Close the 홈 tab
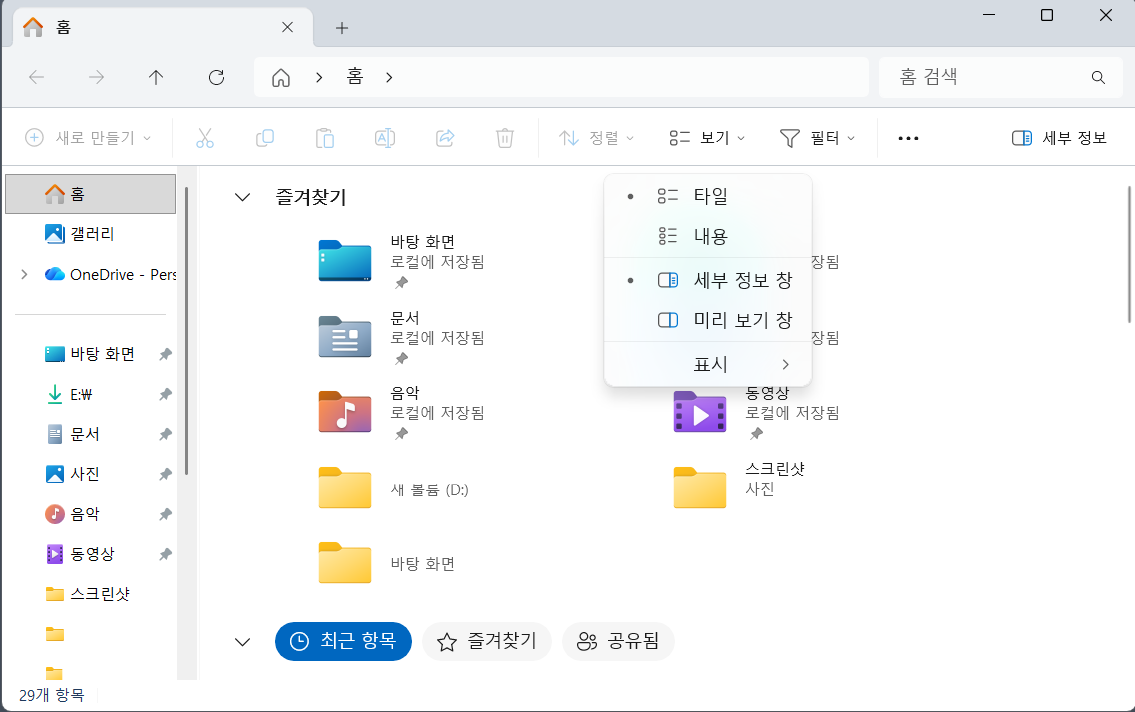Image resolution: width=1135 pixels, height=712 pixels. 287,27
